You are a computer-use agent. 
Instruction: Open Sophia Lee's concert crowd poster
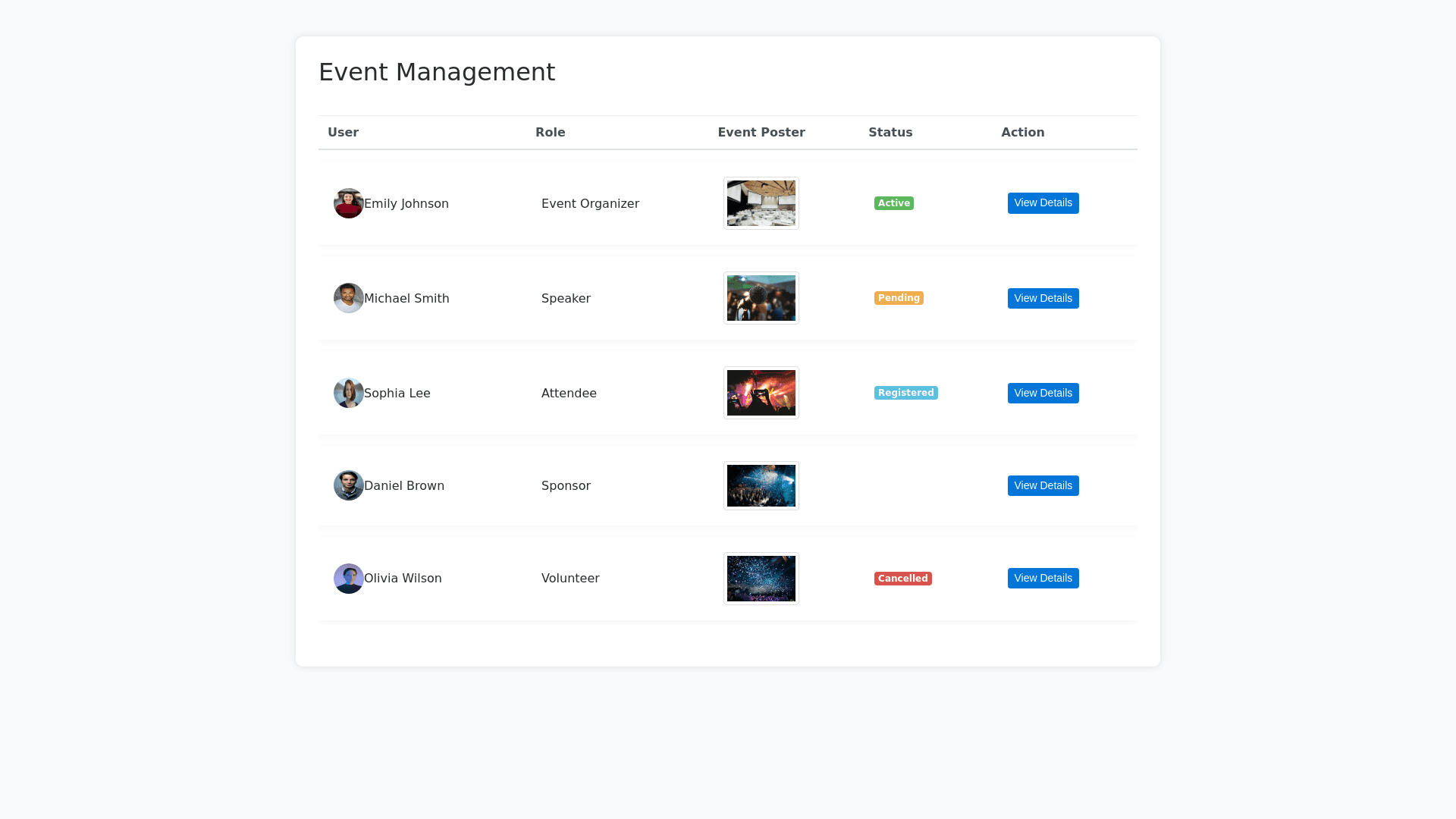tap(761, 393)
